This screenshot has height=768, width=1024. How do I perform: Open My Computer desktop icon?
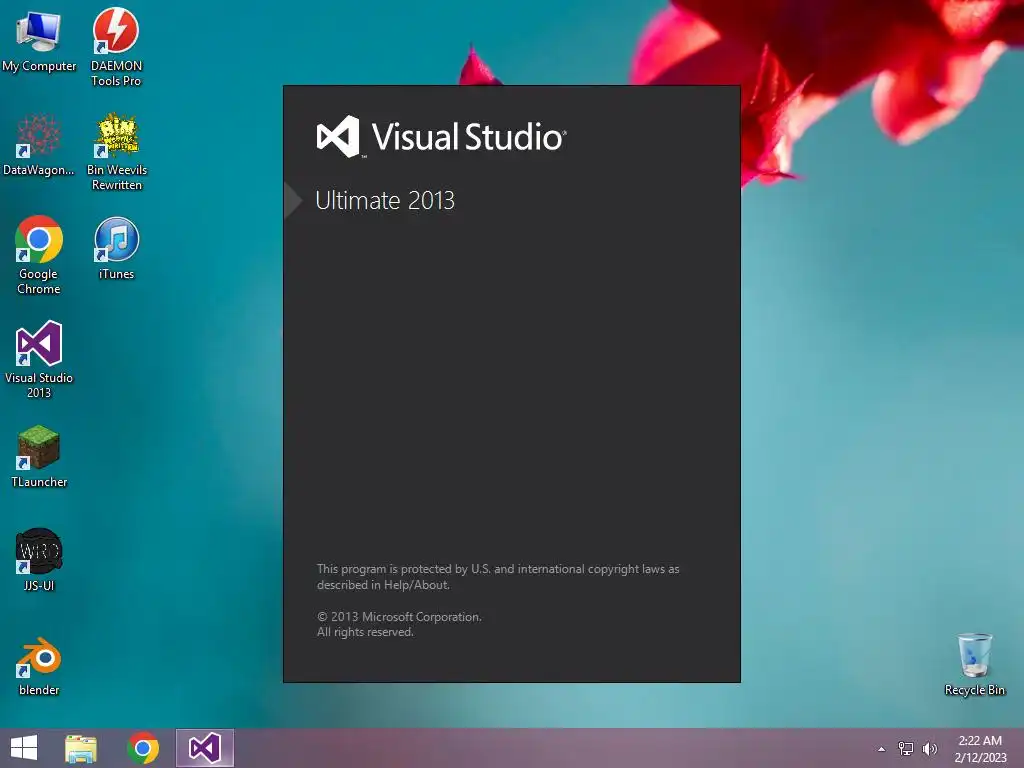tap(39, 42)
